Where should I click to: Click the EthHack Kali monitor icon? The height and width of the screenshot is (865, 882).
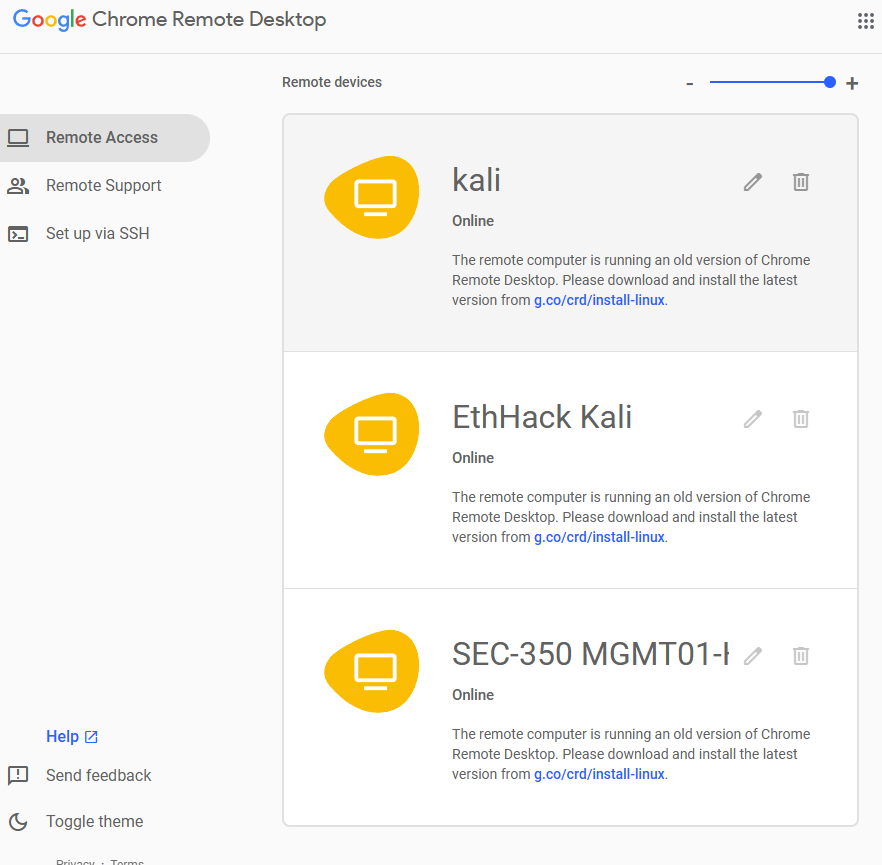(x=374, y=434)
